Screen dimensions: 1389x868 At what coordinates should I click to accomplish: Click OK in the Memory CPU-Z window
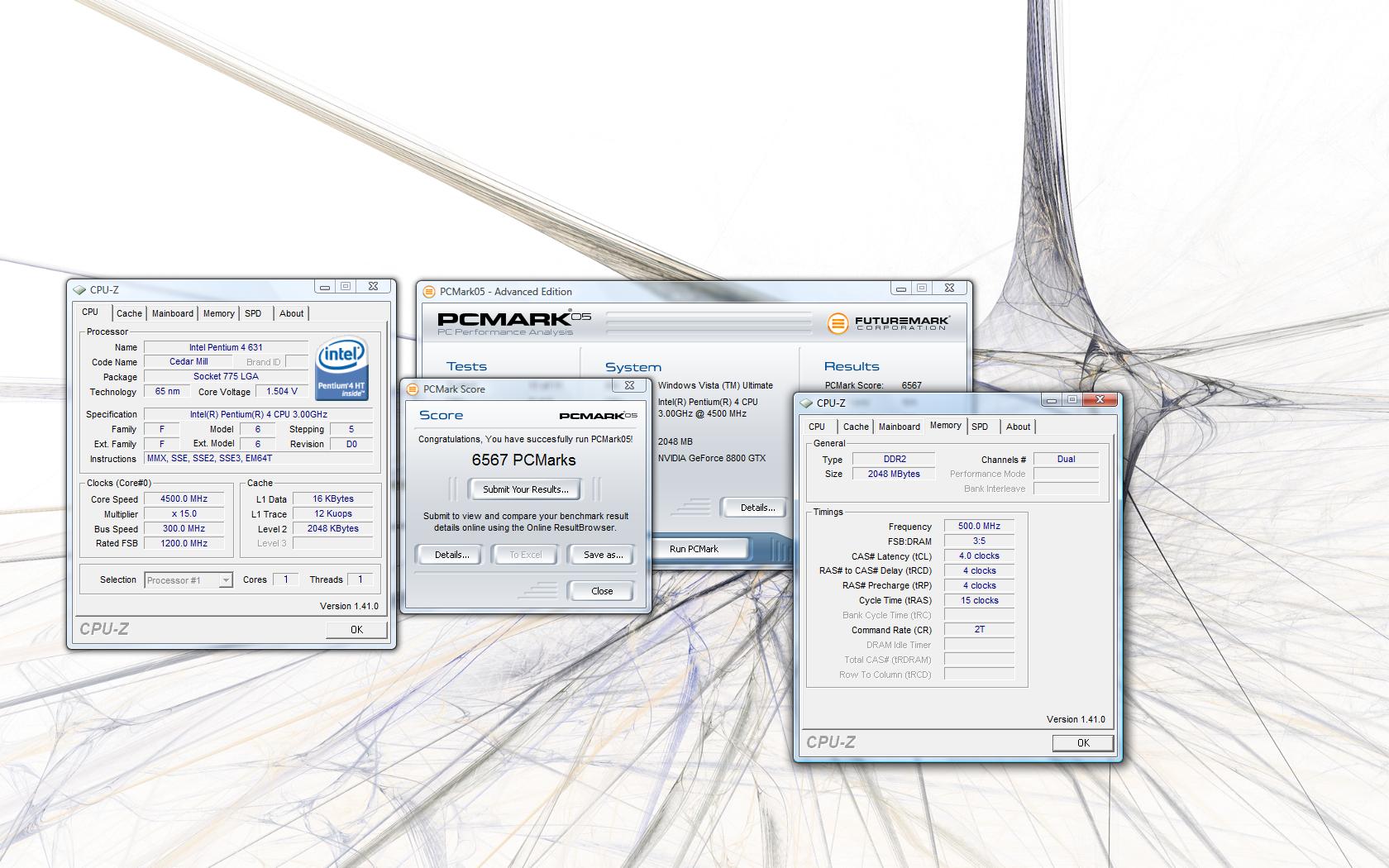point(1083,743)
